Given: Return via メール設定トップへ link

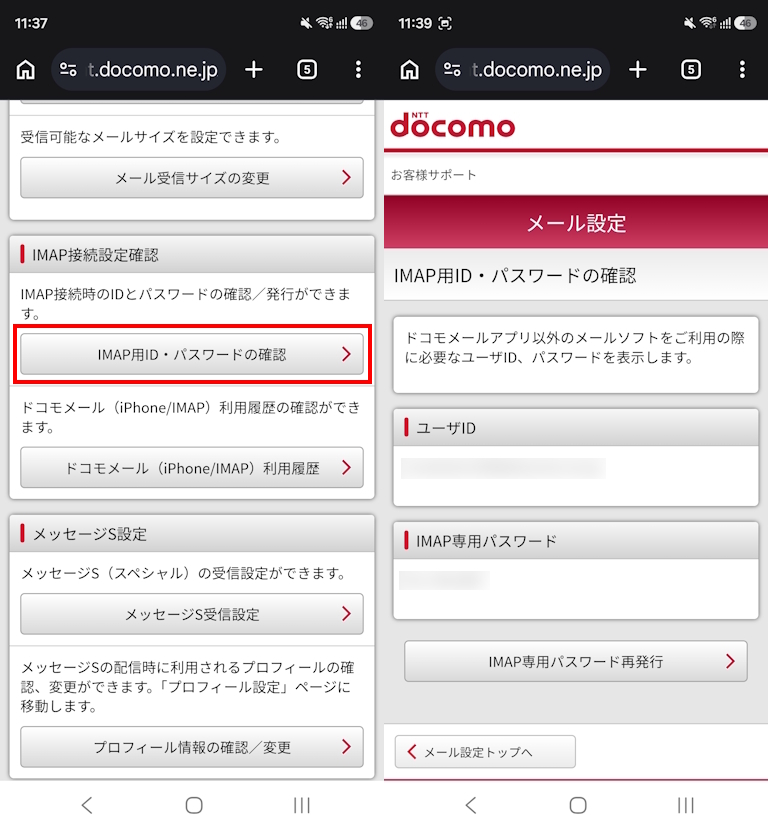Looking at the screenshot, I should 485,752.
